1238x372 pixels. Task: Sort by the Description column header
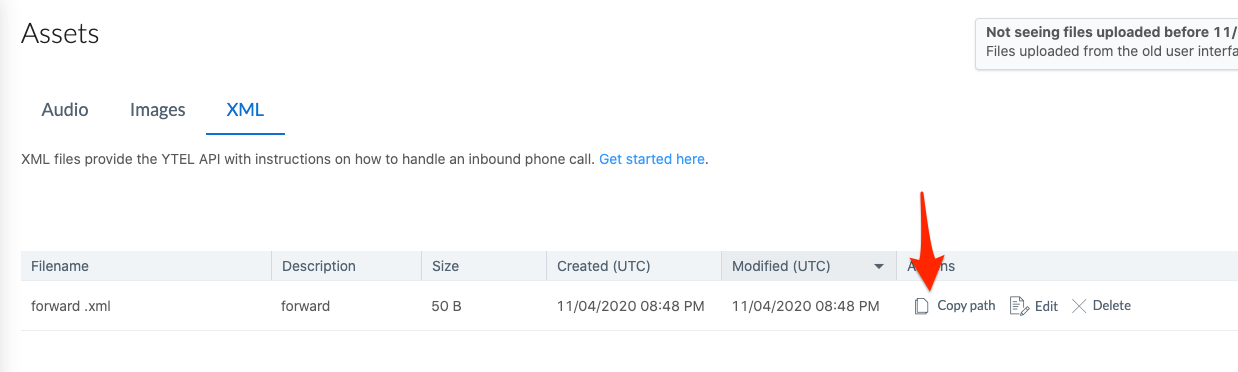click(x=319, y=266)
